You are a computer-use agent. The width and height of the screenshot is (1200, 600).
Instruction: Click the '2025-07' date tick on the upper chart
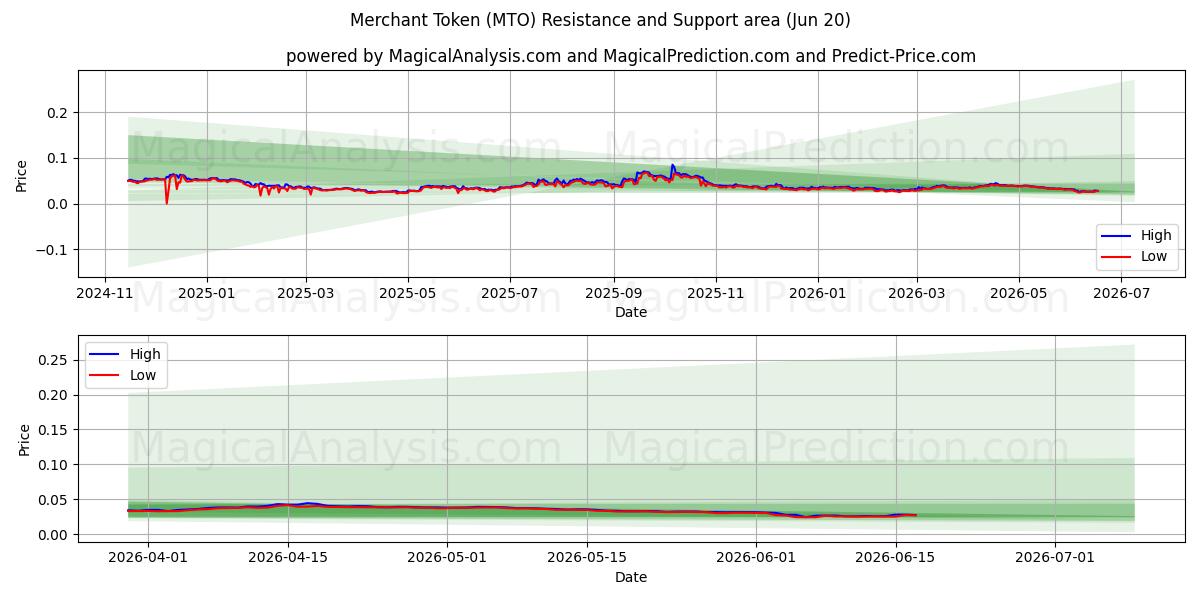tap(510, 294)
